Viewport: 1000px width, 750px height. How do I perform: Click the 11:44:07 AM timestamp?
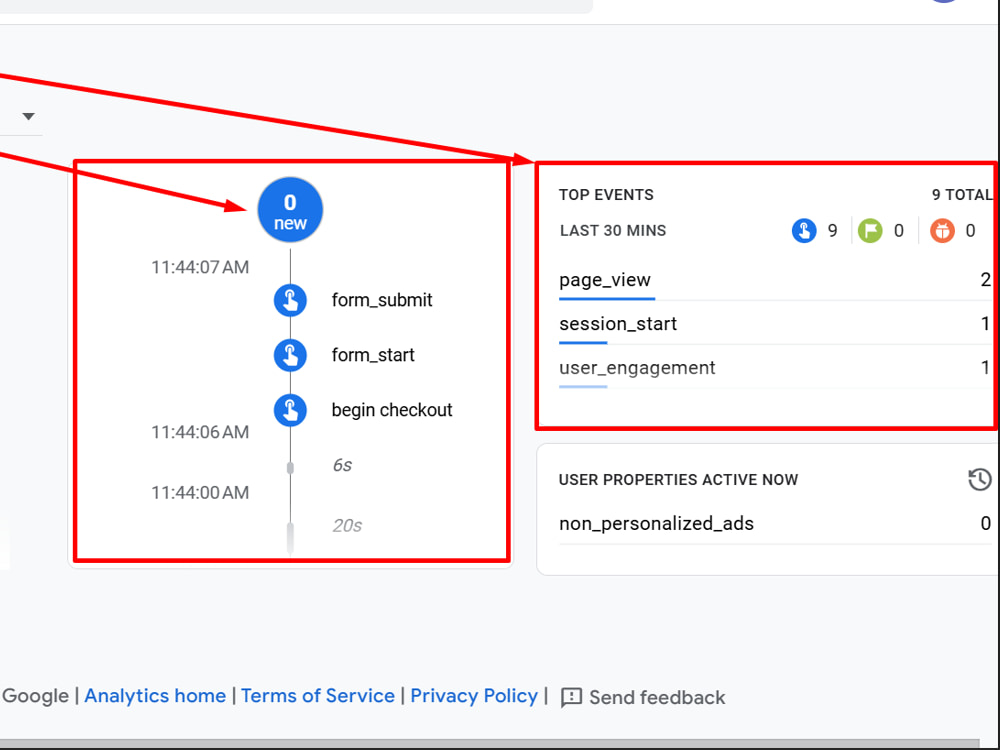[x=200, y=267]
